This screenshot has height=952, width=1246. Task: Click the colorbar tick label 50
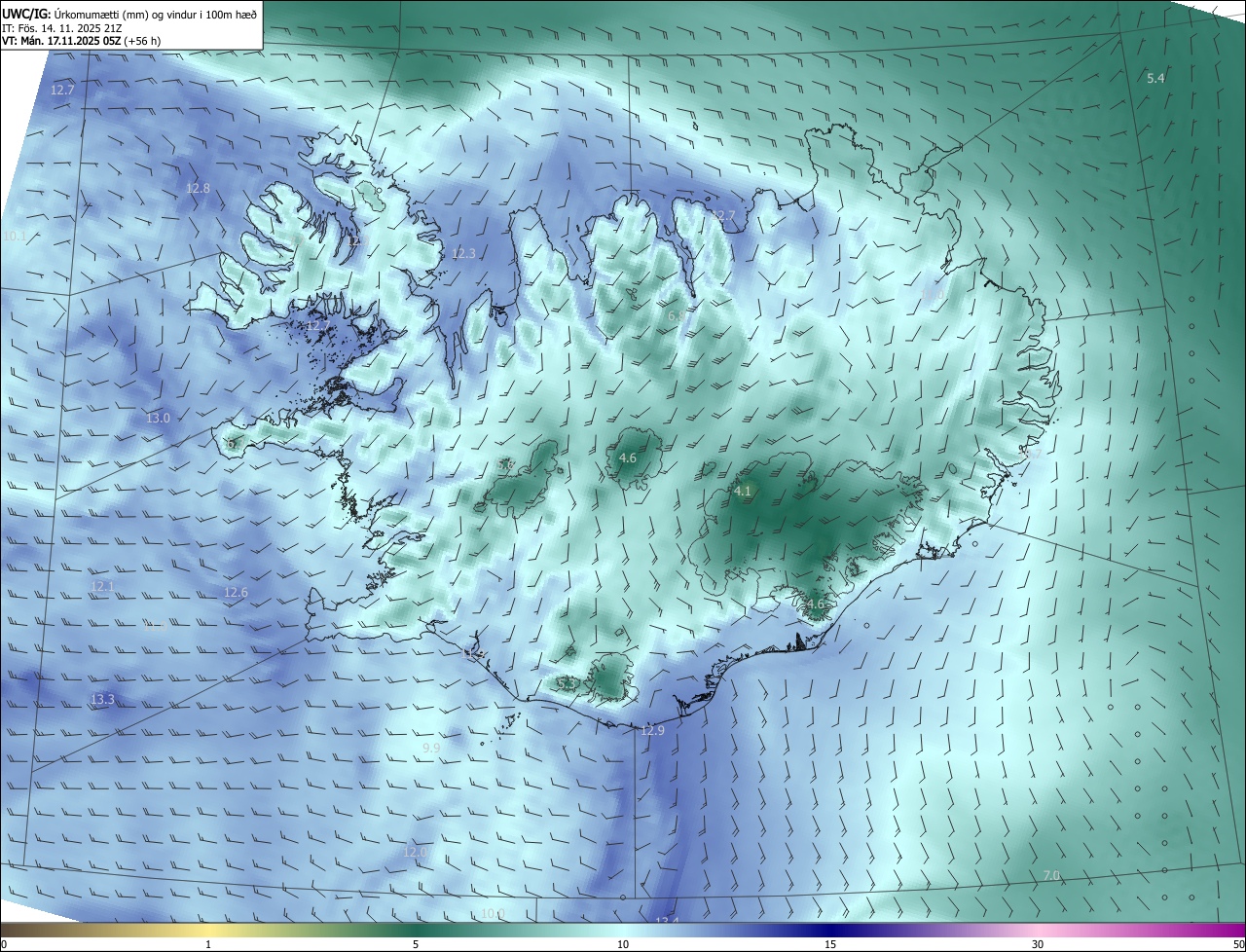coord(1238,944)
